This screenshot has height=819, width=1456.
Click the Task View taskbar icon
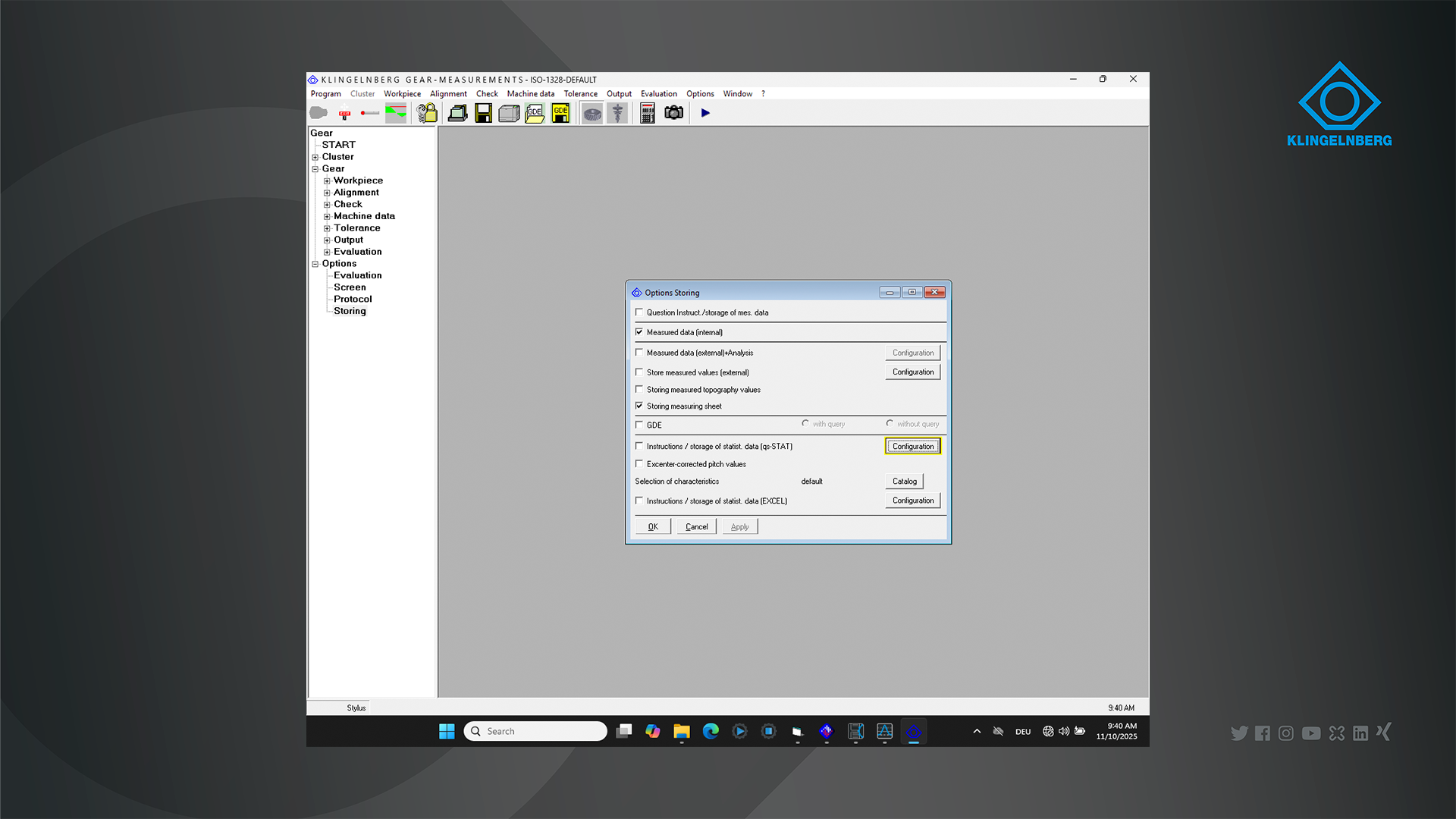(x=624, y=731)
